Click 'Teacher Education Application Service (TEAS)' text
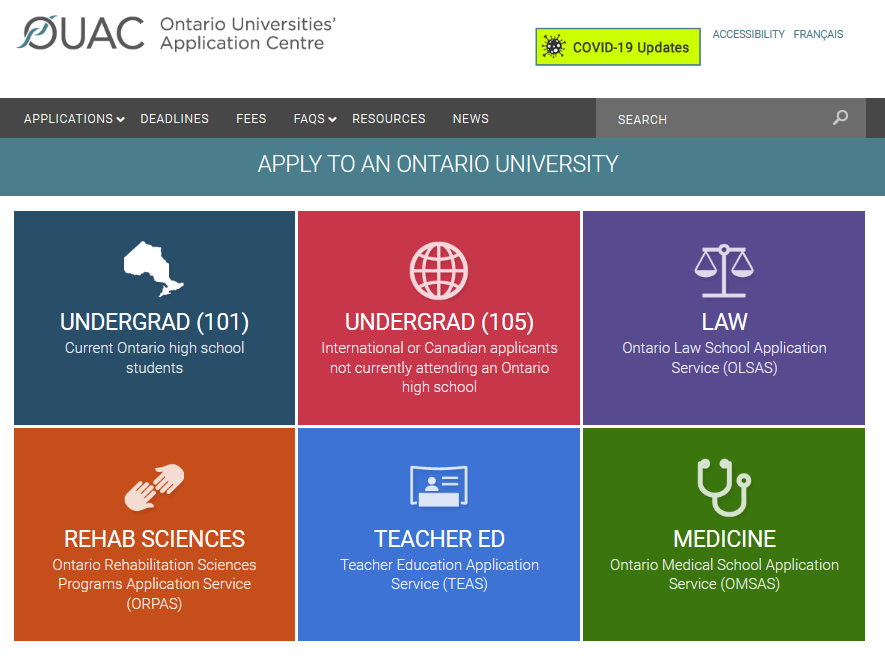The width and height of the screenshot is (885, 656). point(439,574)
